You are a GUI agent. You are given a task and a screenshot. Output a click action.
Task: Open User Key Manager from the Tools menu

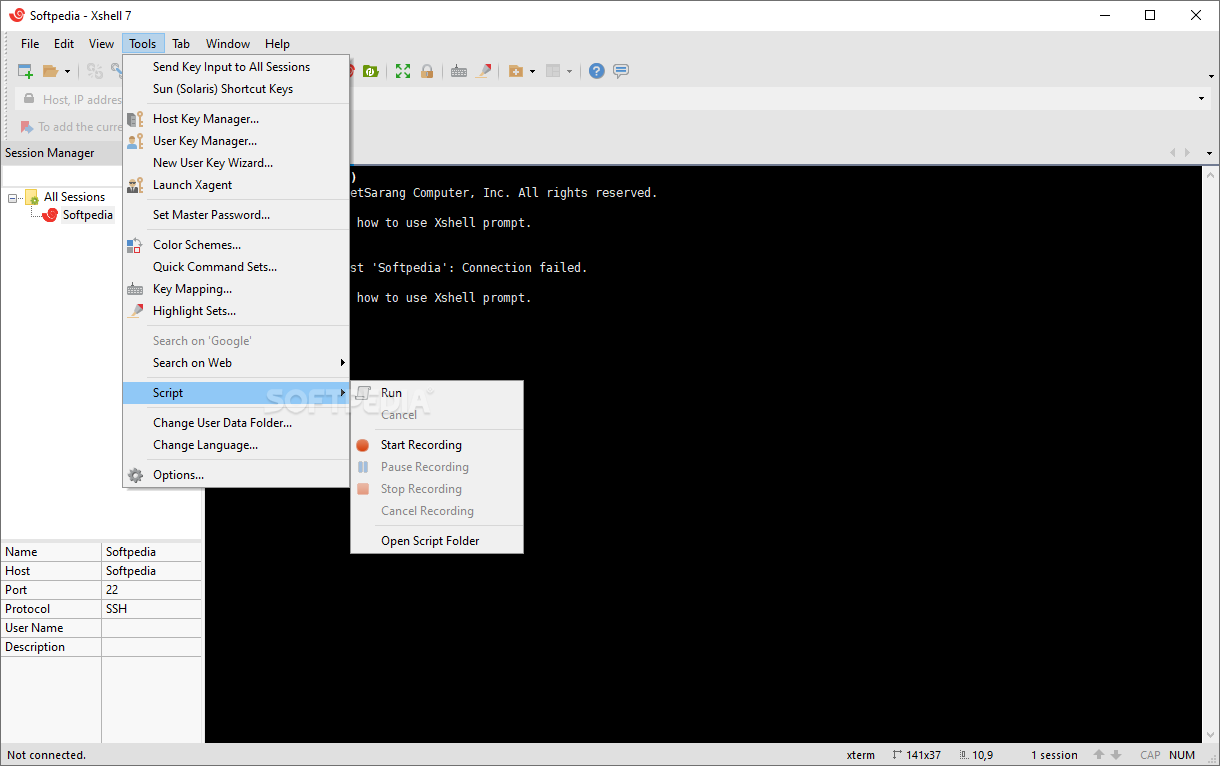[x=236, y=141]
